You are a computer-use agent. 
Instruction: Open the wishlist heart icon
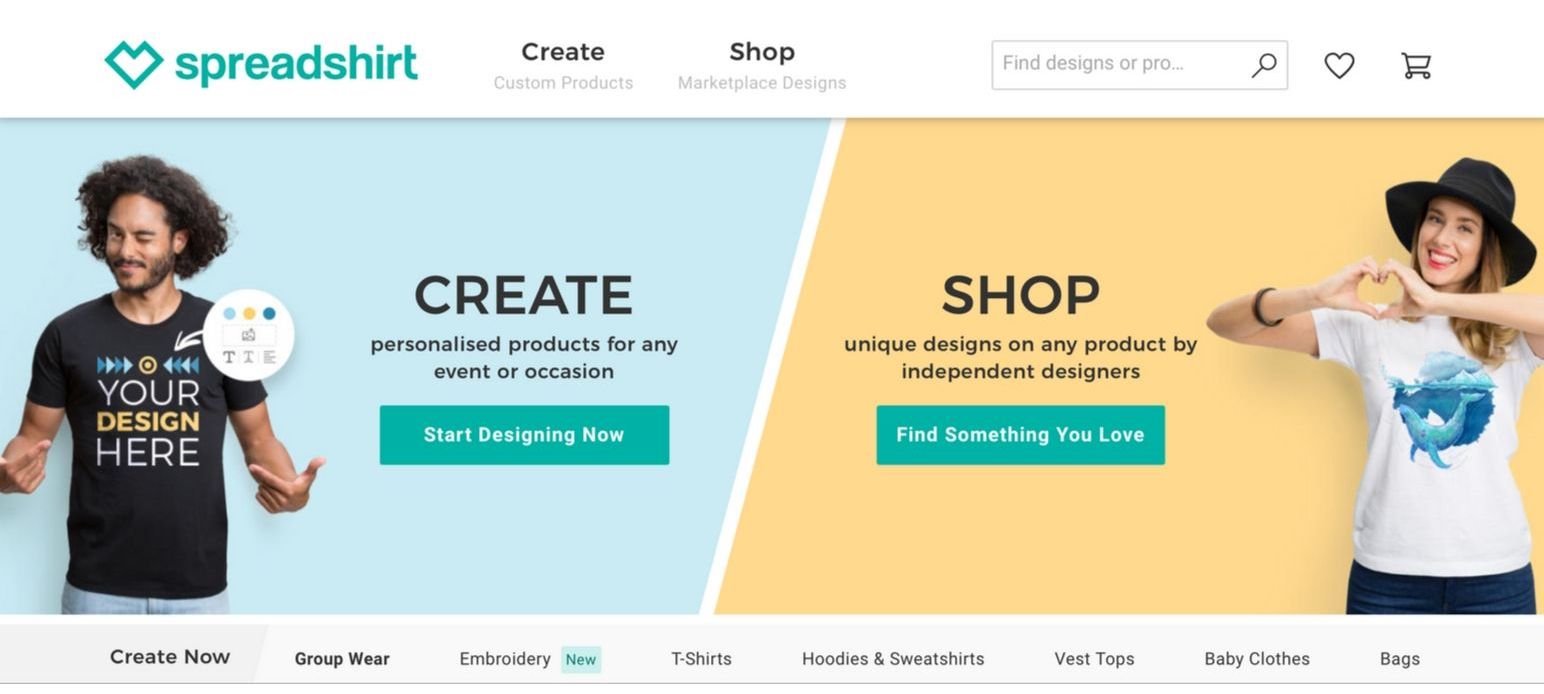pos(1338,64)
